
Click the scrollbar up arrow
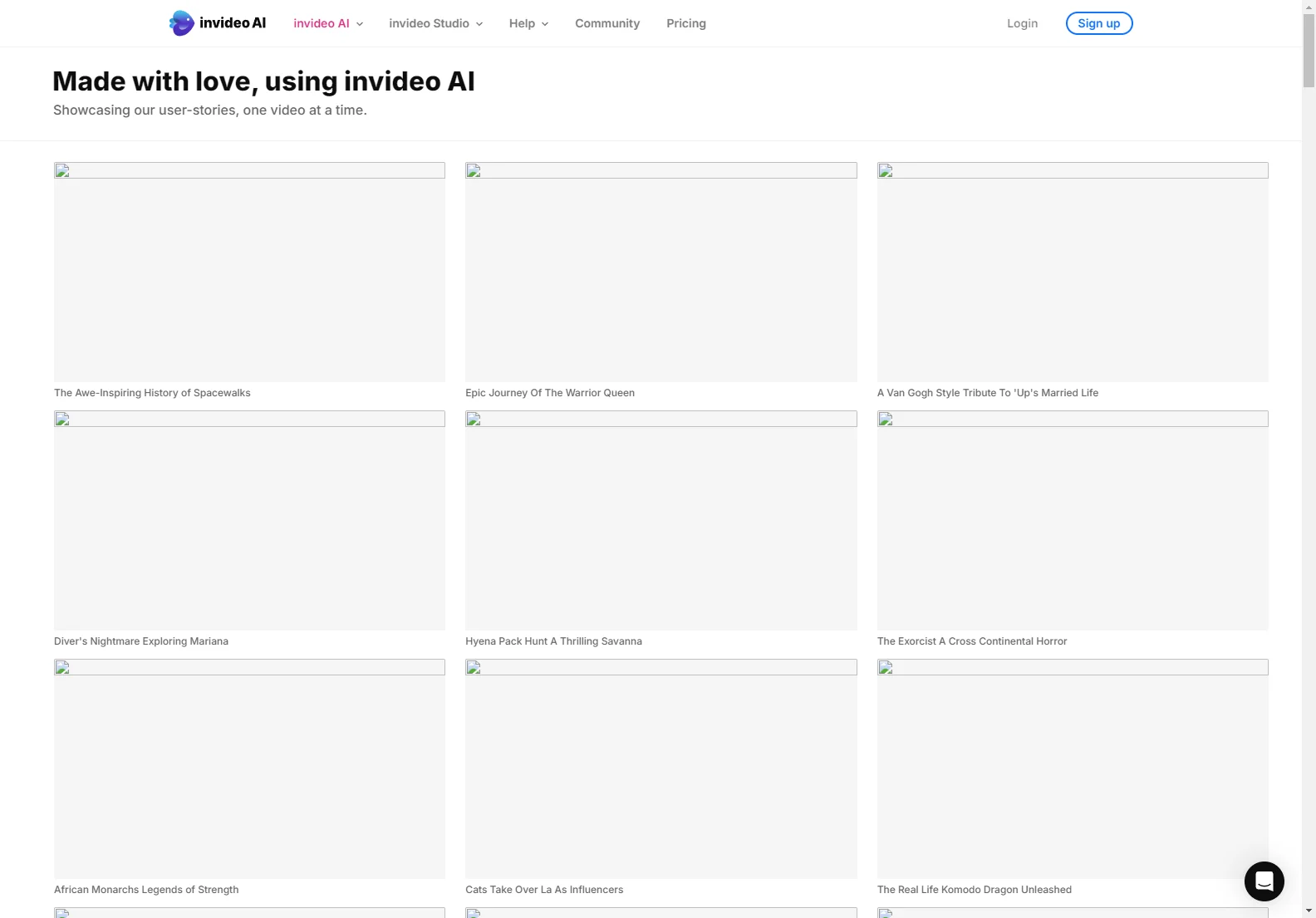coord(1309,7)
